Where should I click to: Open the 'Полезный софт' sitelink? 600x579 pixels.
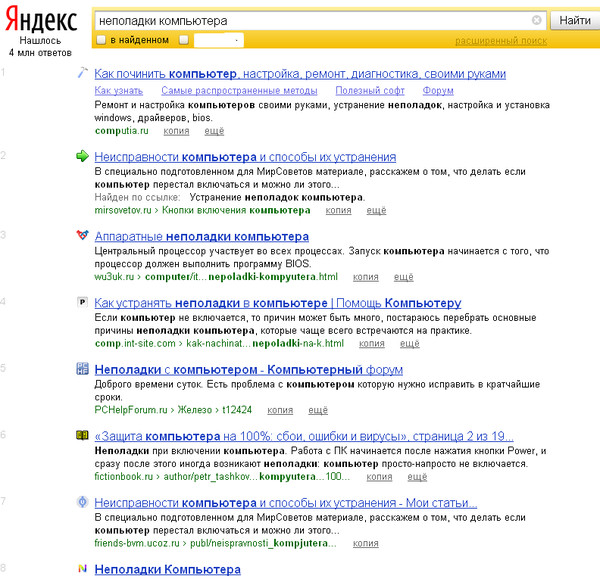[370, 91]
